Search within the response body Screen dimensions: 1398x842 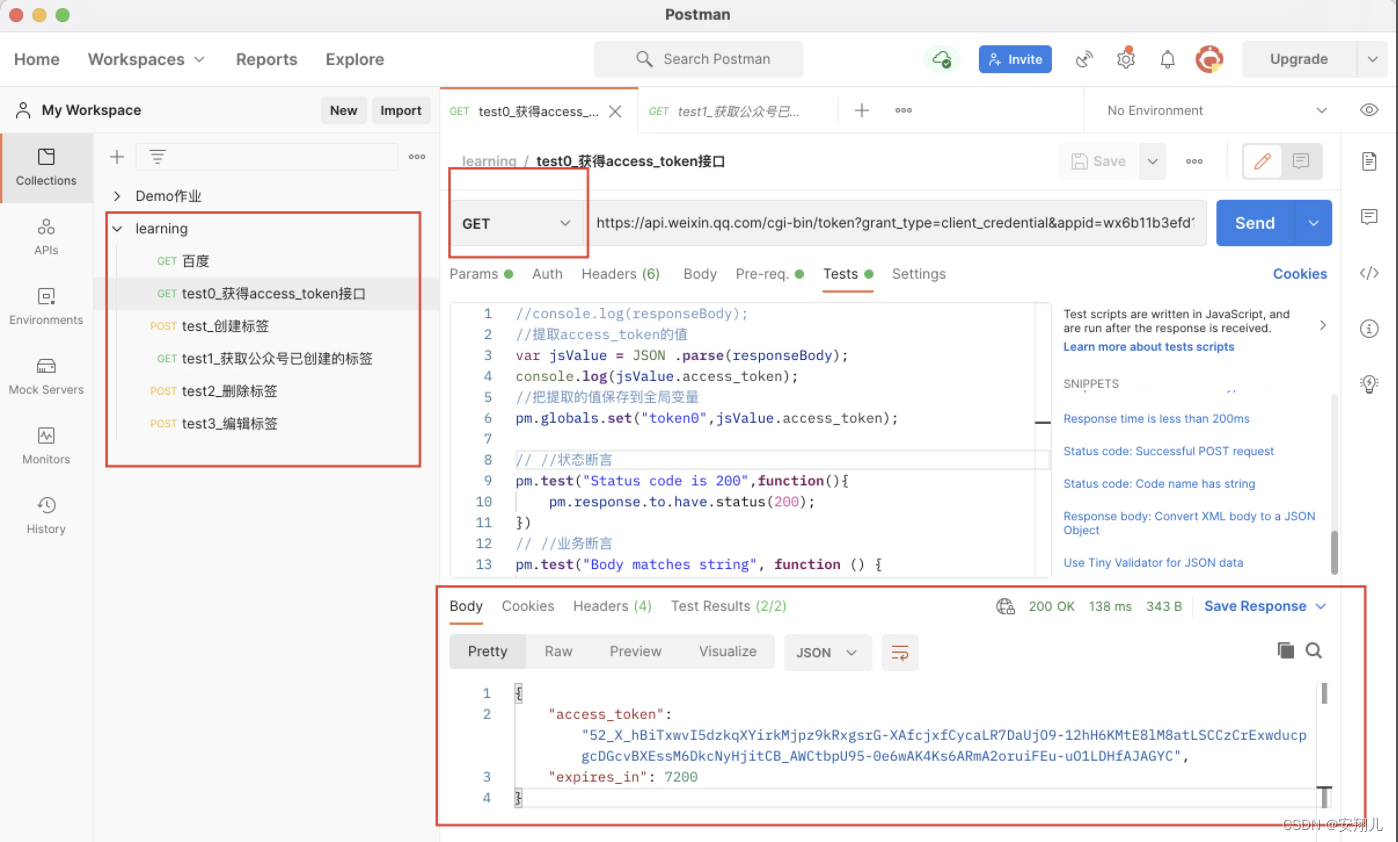(x=1314, y=651)
